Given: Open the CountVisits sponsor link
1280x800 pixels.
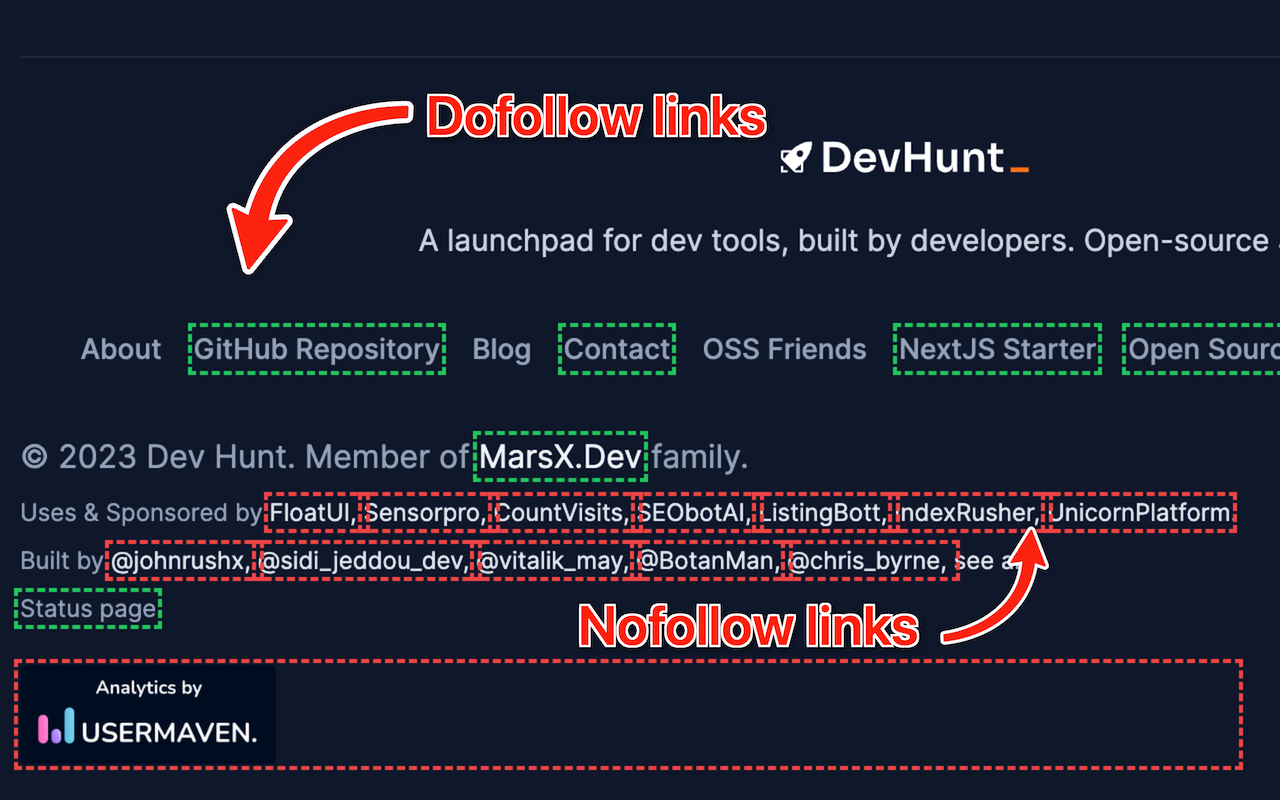Looking at the screenshot, I should click(x=561, y=513).
